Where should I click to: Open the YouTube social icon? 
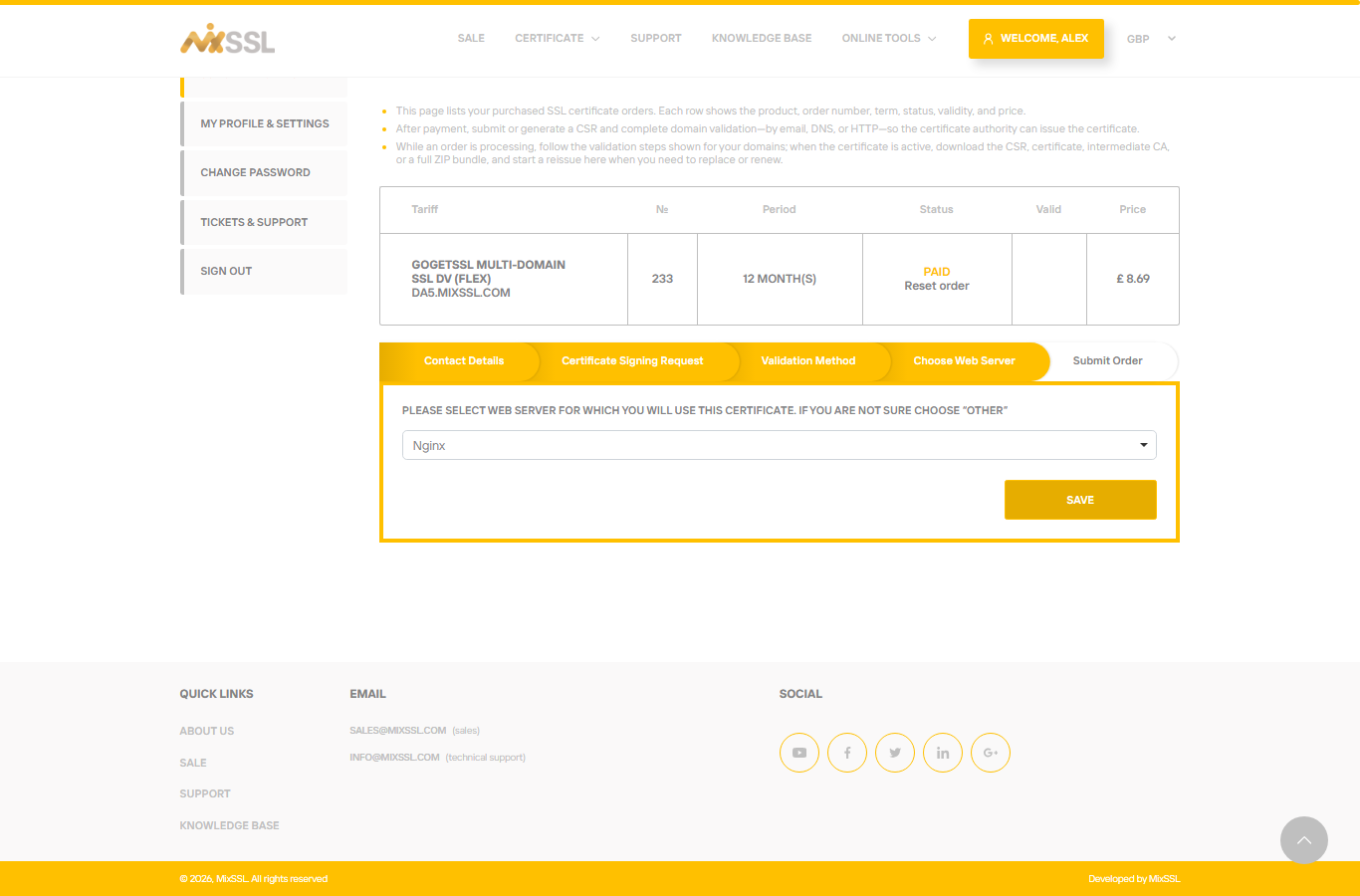[x=799, y=753]
